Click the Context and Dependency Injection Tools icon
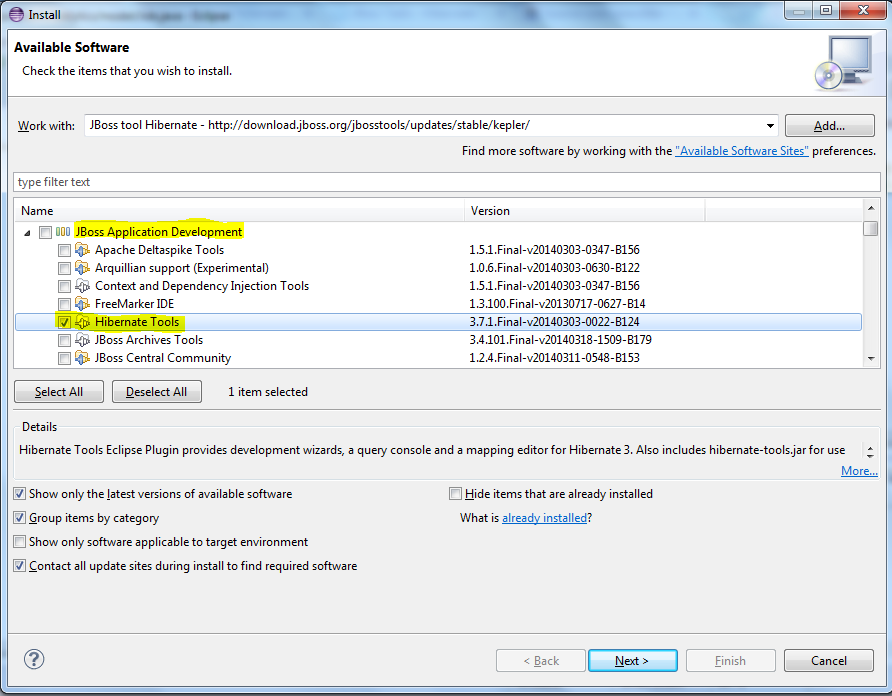Screen dimensions: 892x696 82,286
